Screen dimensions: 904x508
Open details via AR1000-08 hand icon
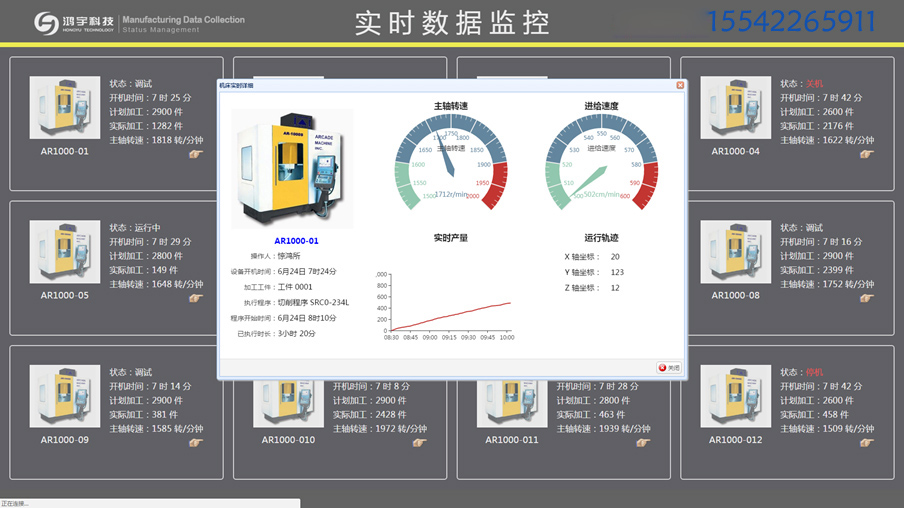click(x=866, y=298)
